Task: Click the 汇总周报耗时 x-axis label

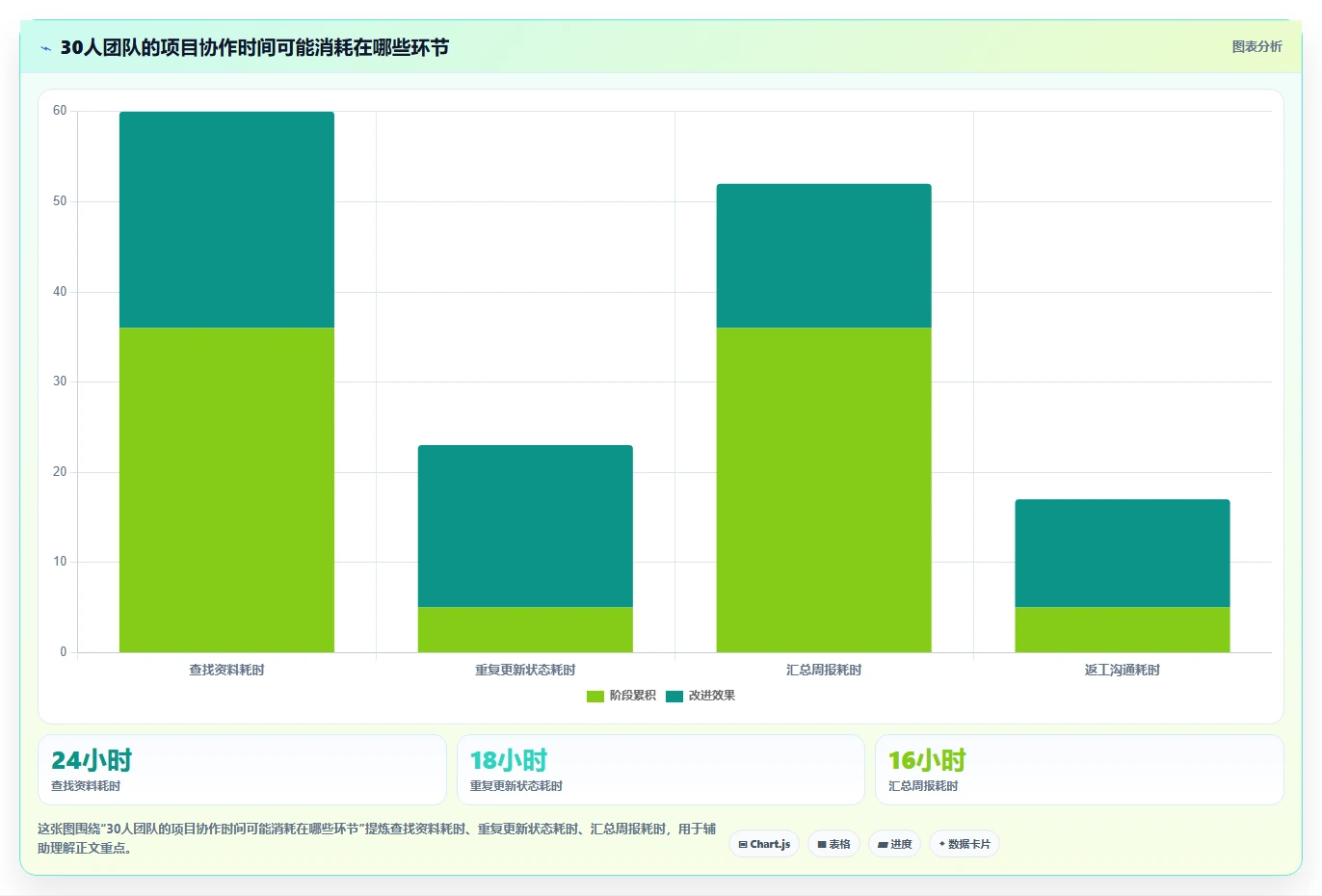Action: coord(824,670)
